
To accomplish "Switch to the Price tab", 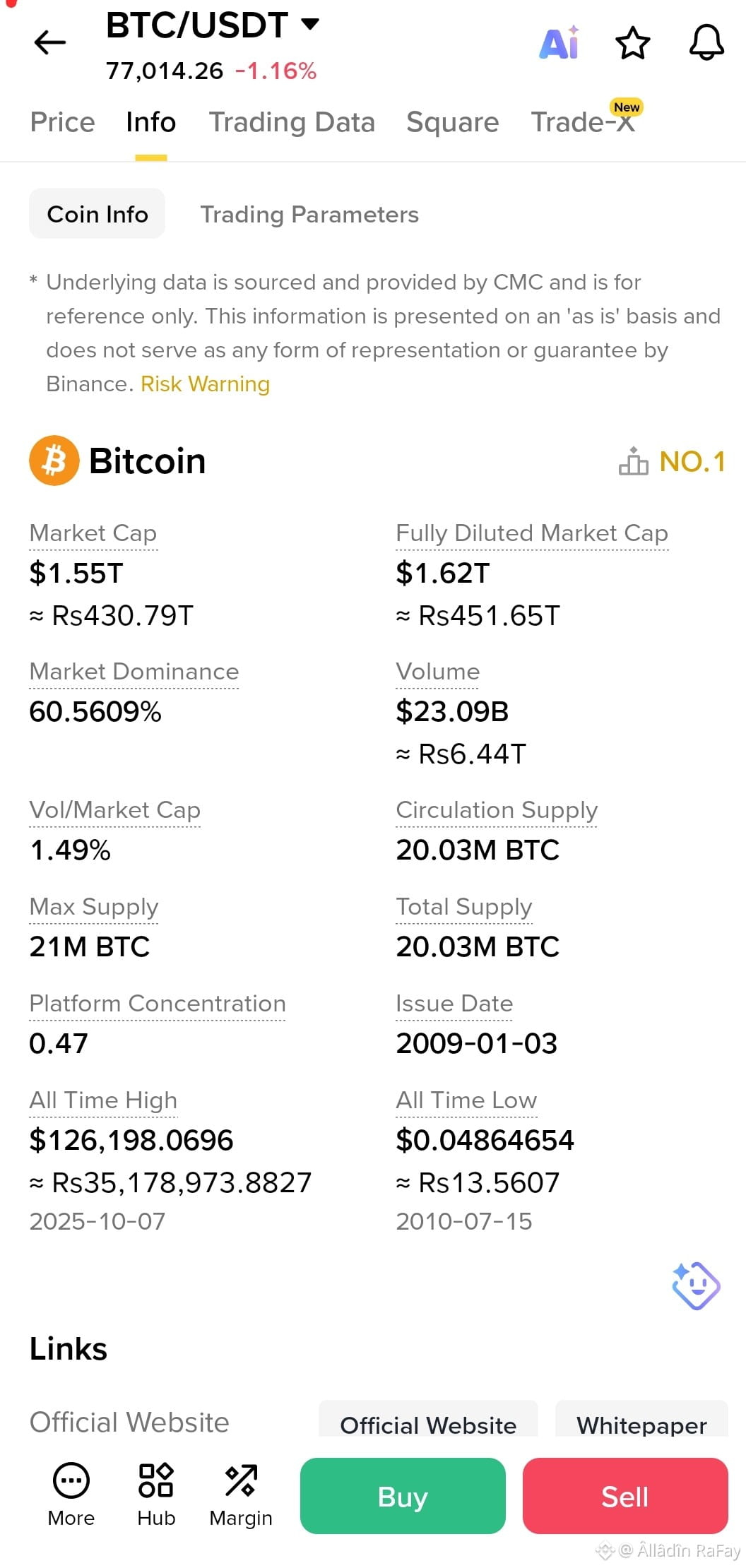I will click(62, 122).
